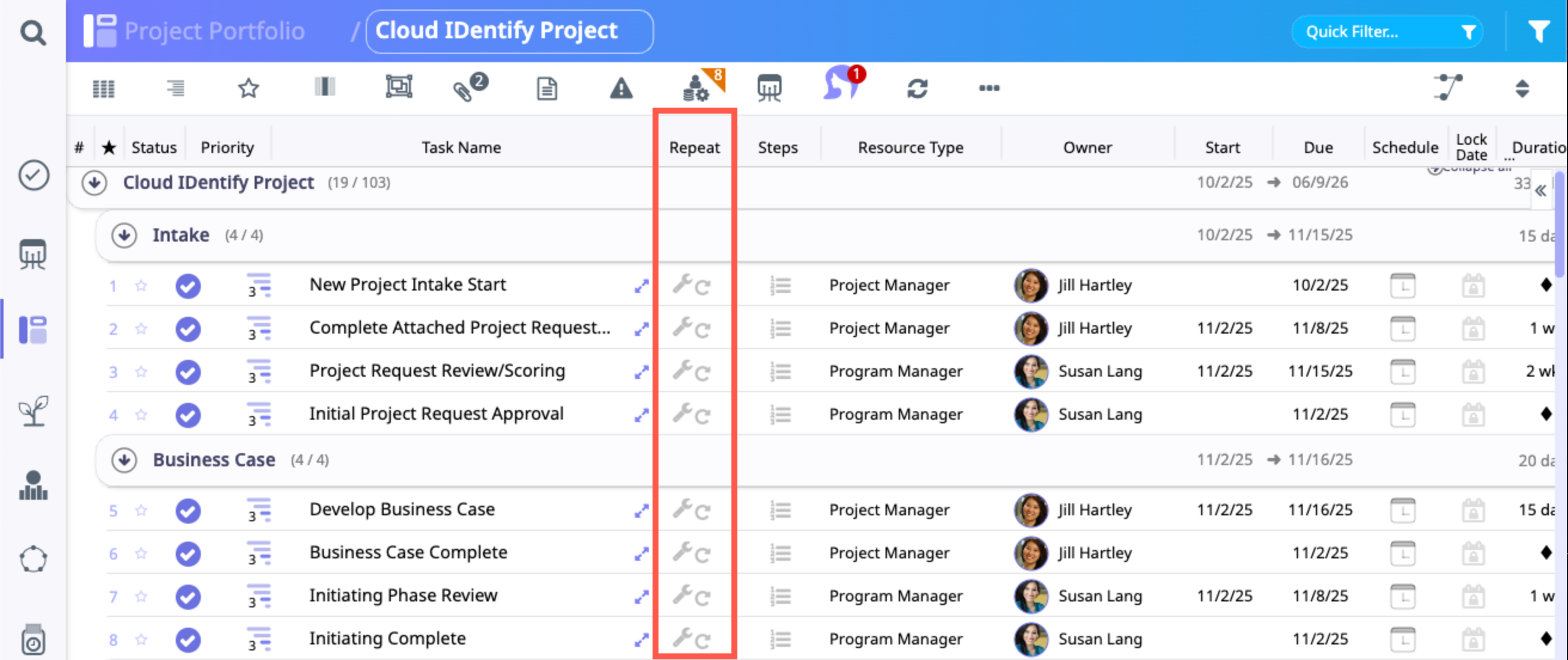The width and height of the screenshot is (1568, 660).
Task: Open Initiating Phase Review task name
Action: click(x=403, y=595)
